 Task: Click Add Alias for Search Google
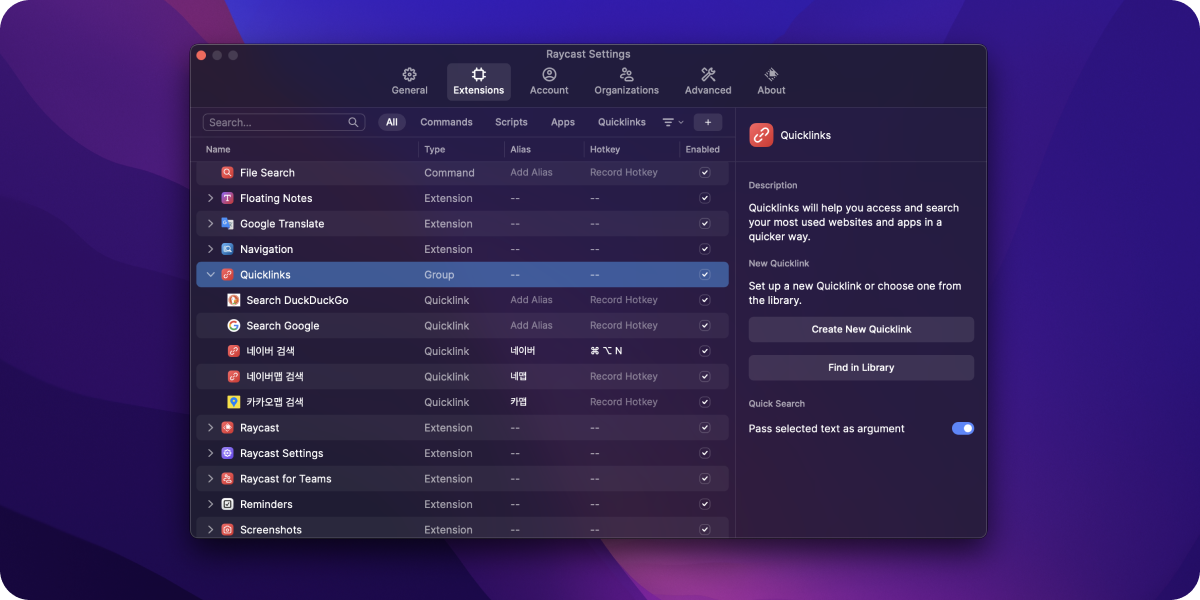tap(531, 326)
